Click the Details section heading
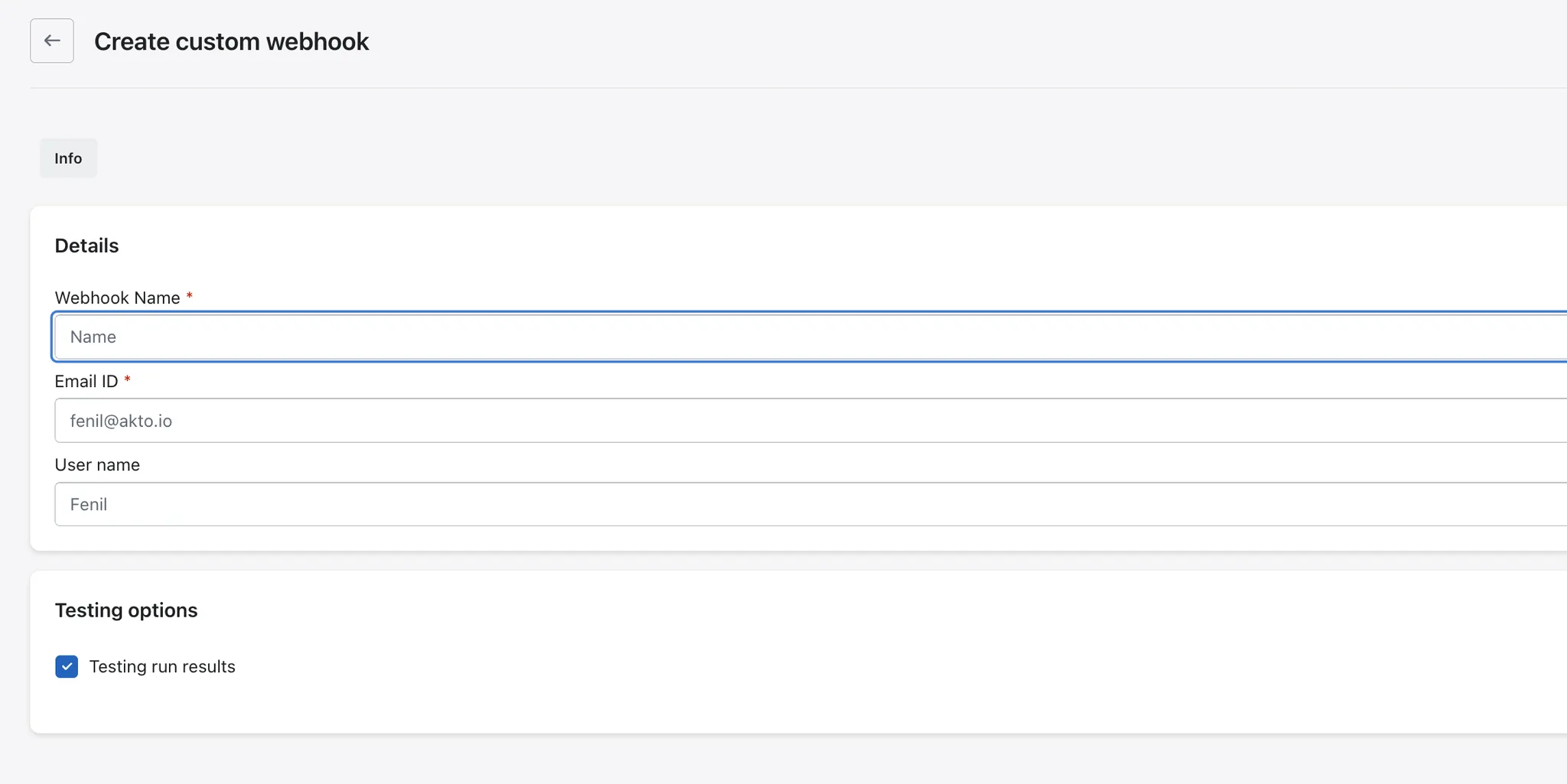The image size is (1567, 784). pyautogui.click(x=86, y=246)
